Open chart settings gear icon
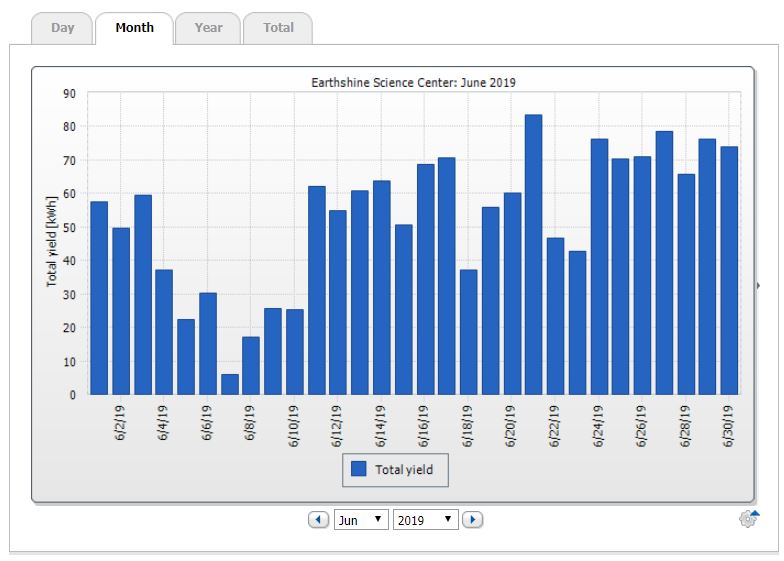The height and width of the screenshot is (561, 784). click(x=747, y=519)
